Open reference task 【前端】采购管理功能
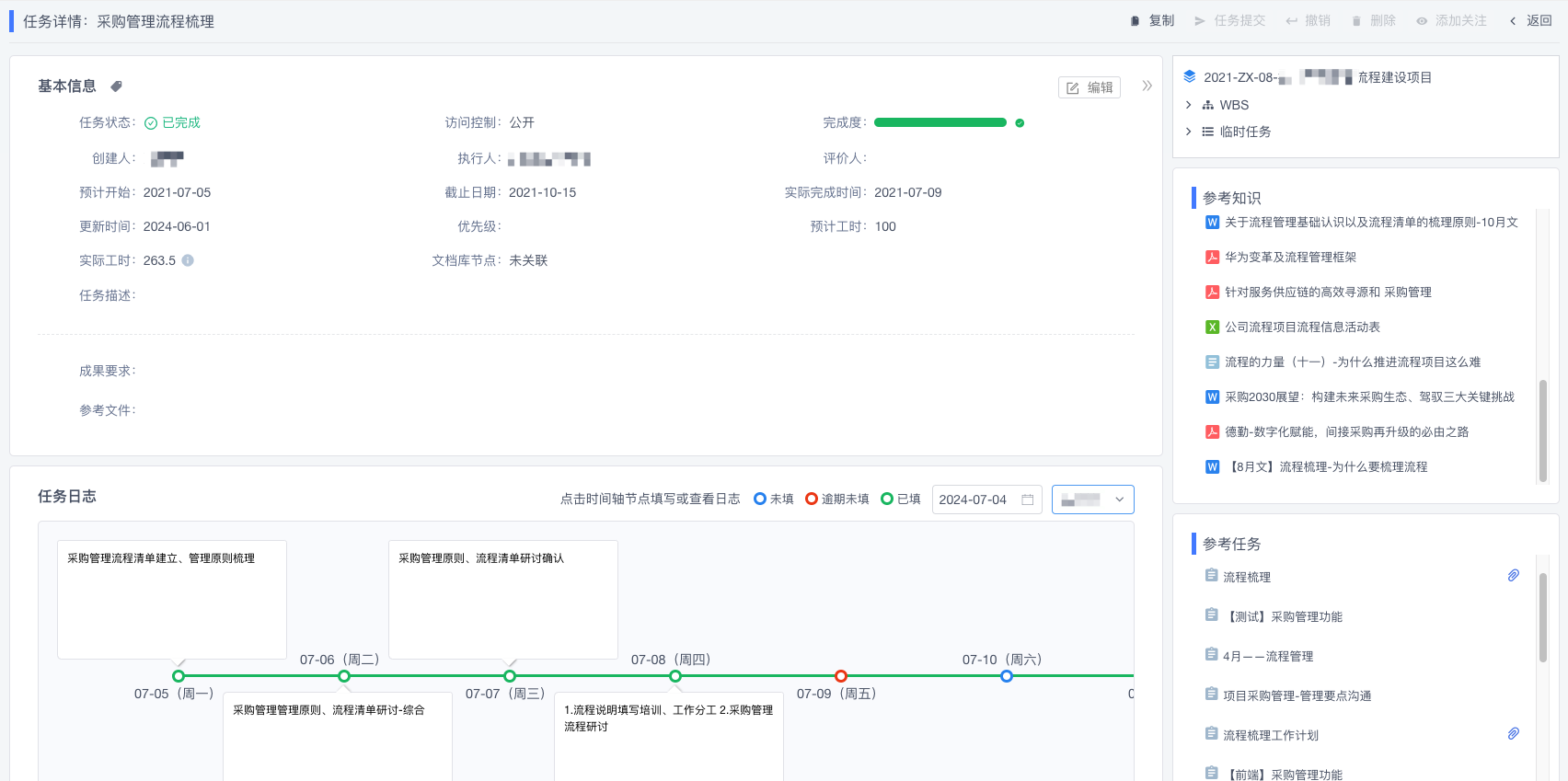The image size is (1568, 781). (x=1284, y=775)
